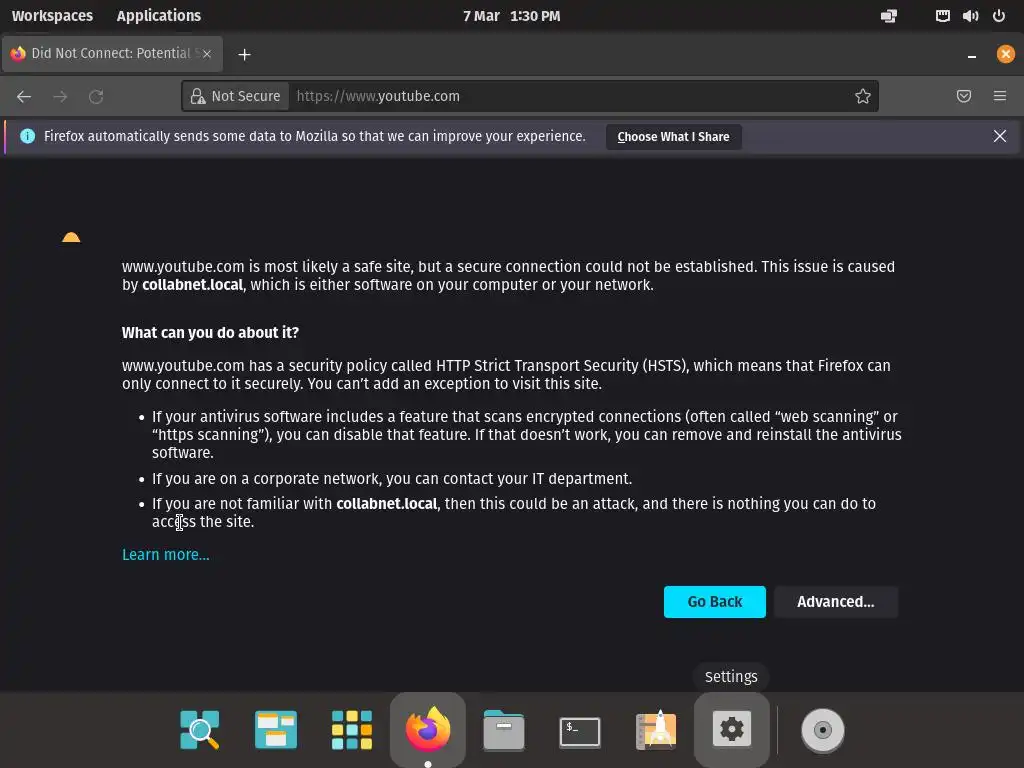Image resolution: width=1024 pixels, height=768 pixels.
Task: Follow the Learn more… link
Action: pos(166,554)
